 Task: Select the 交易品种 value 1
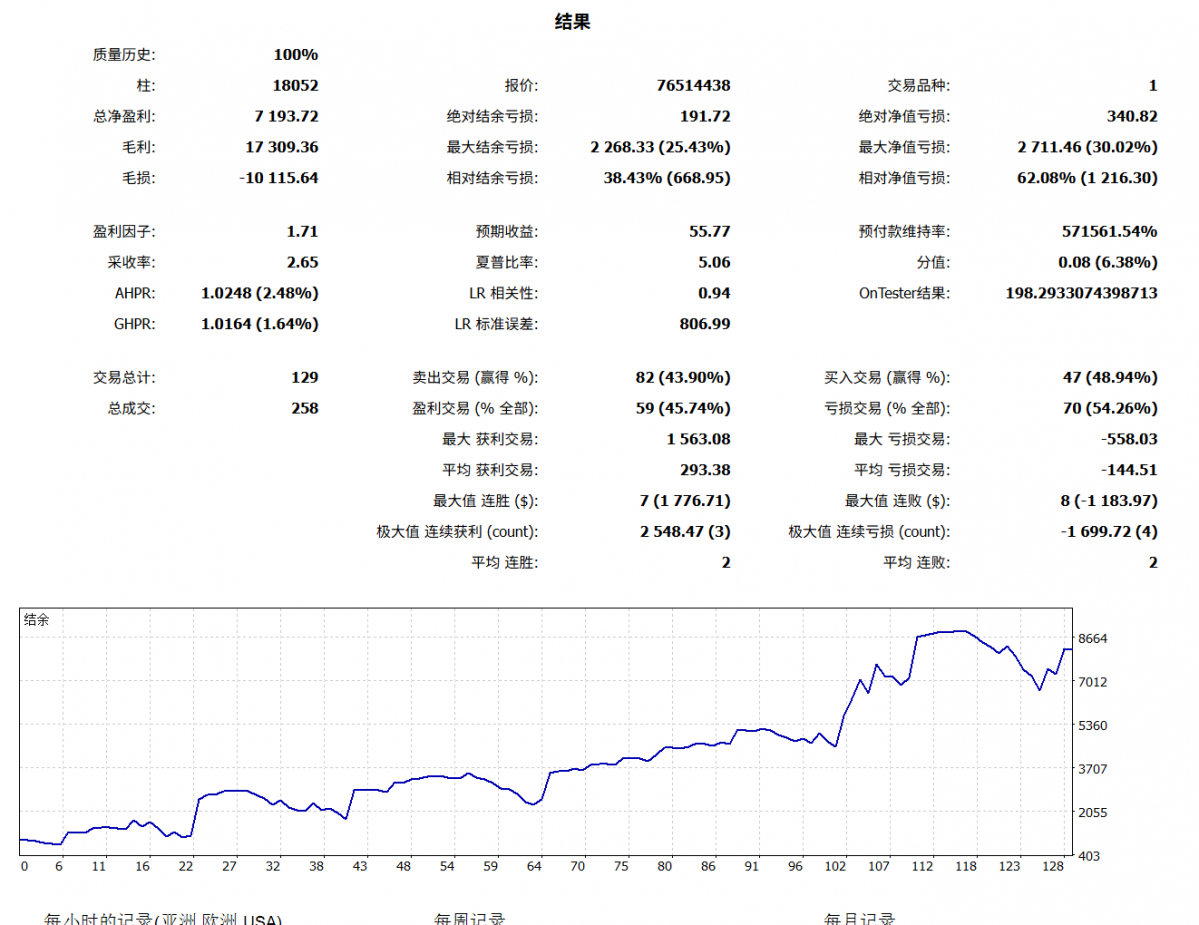(x=1153, y=86)
